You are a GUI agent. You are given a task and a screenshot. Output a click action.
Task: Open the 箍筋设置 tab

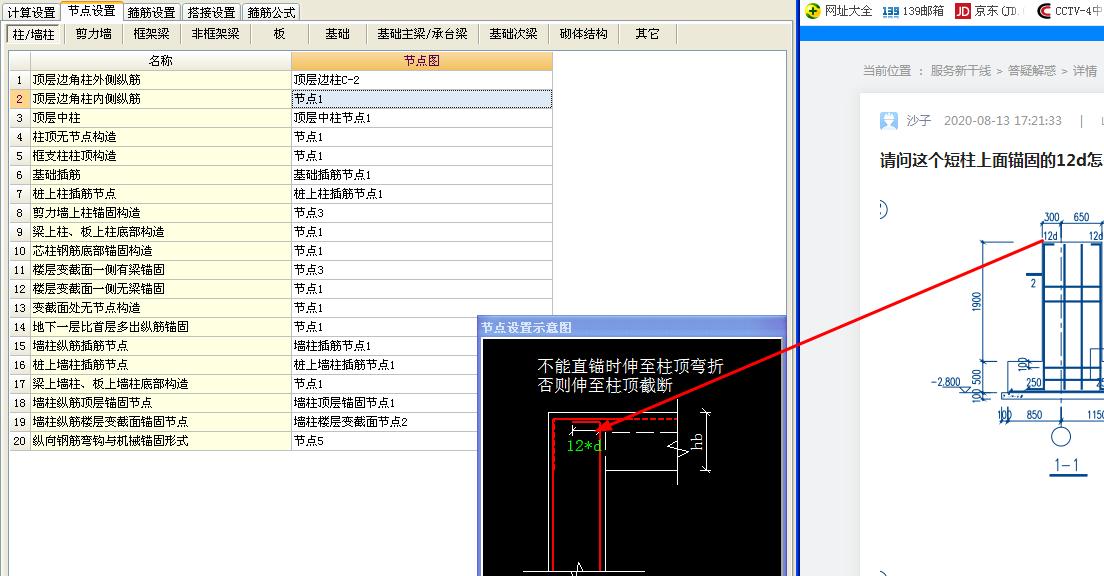point(152,12)
